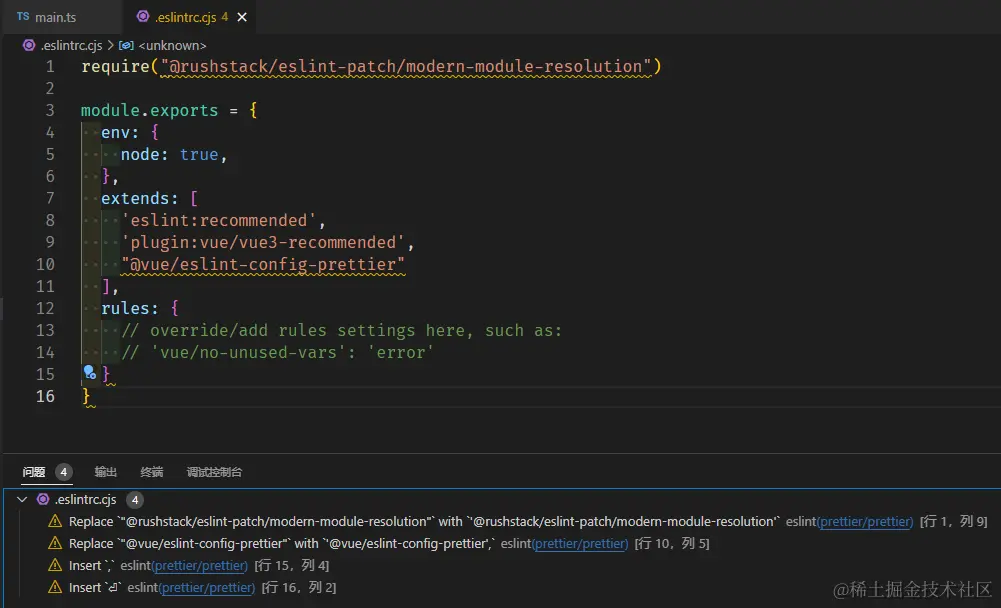The image size is (1001, 608).
Task: Close the .eslintrc.cjs tab
Action: (242, 17)
